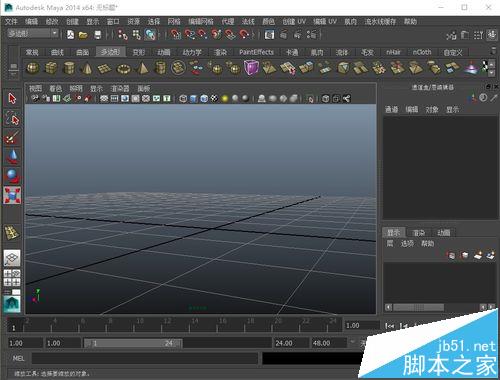The width and height of the screenshot is (500, 380).
Task: Click the first snap magnet icon
Action: point(175,34)
